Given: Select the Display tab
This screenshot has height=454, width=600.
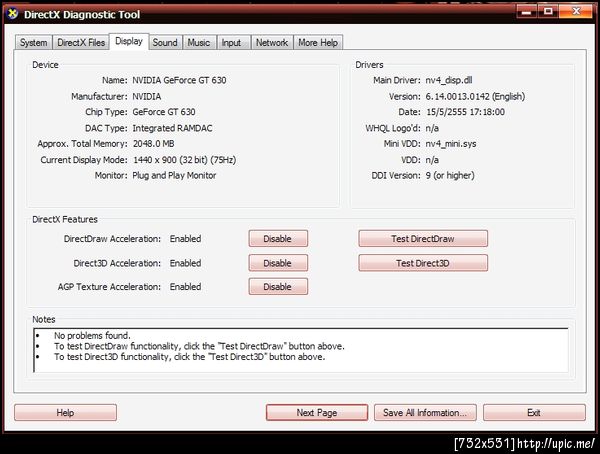Looking at the screenshot, I should [129, 41].
